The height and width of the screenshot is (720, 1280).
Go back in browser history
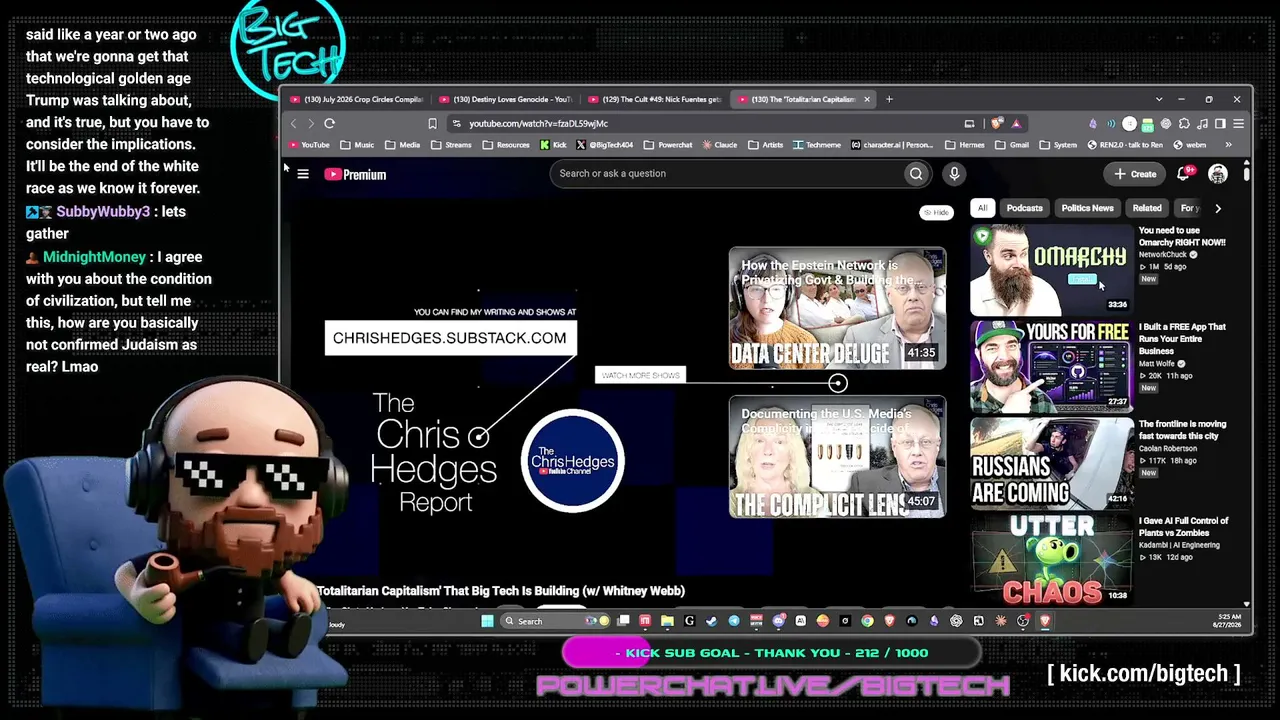[x=293, y=124]
